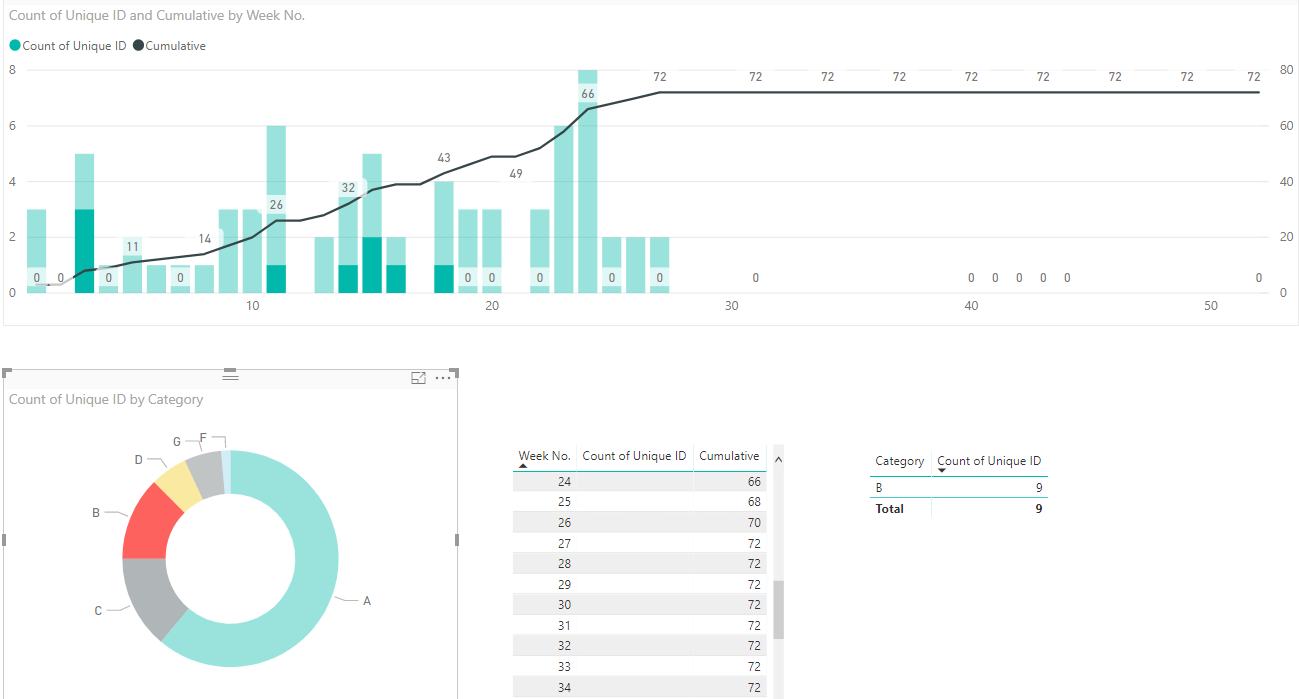This screenshot has height=699, width=1299.
Task: Click the '26' data label on chart
Action: coord(276,205)
